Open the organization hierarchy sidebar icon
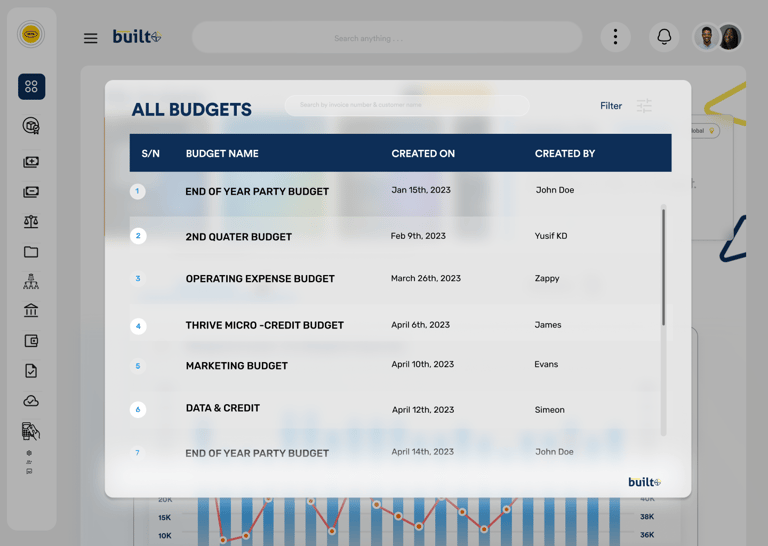This screenshot has width=768, height=546. [31, 282]
